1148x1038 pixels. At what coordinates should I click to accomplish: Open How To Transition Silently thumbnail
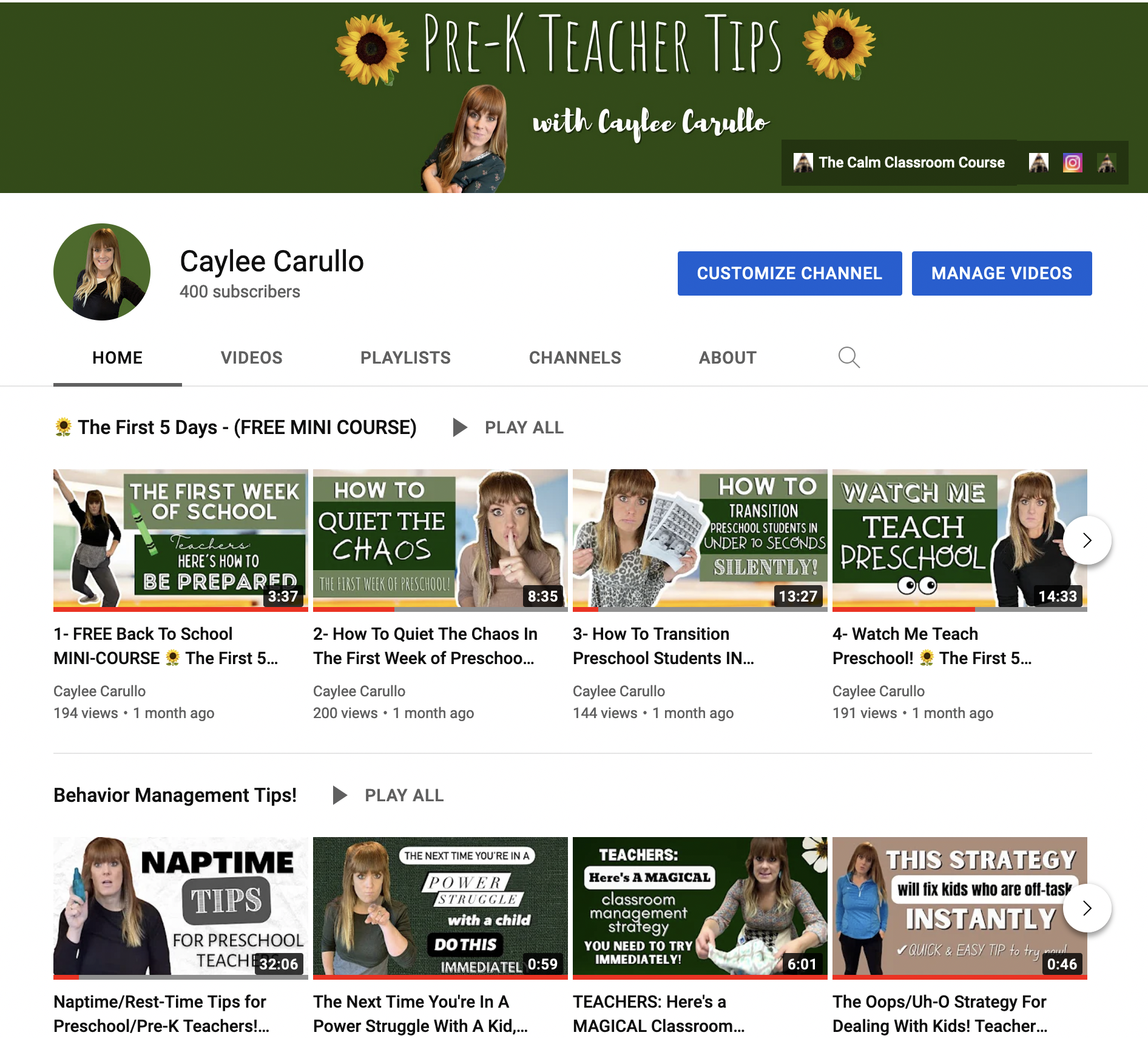[700, 540]
